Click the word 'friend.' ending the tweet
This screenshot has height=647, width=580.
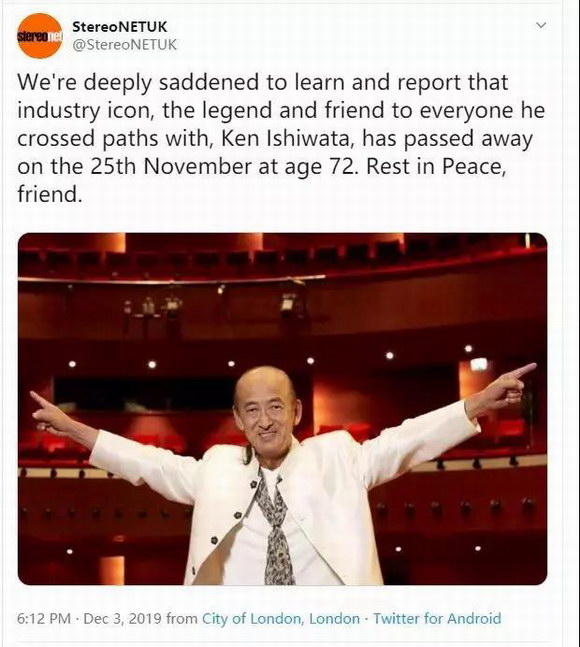tap(50, 194)
